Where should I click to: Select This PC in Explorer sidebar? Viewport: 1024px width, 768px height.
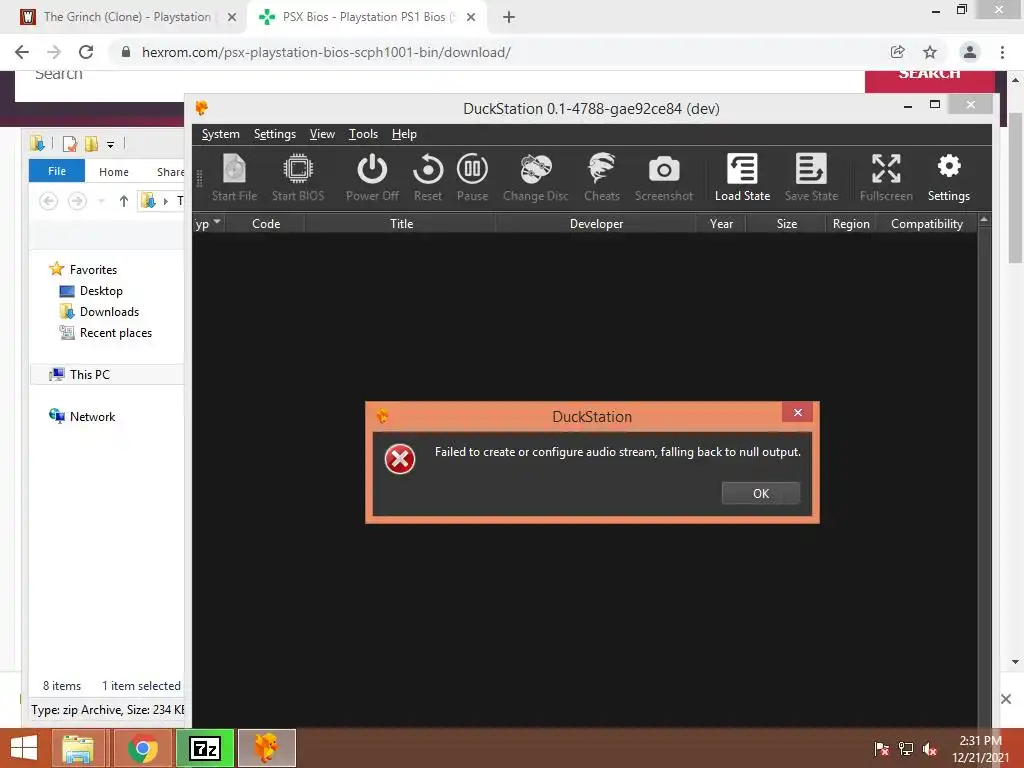[x=89, y=374]
